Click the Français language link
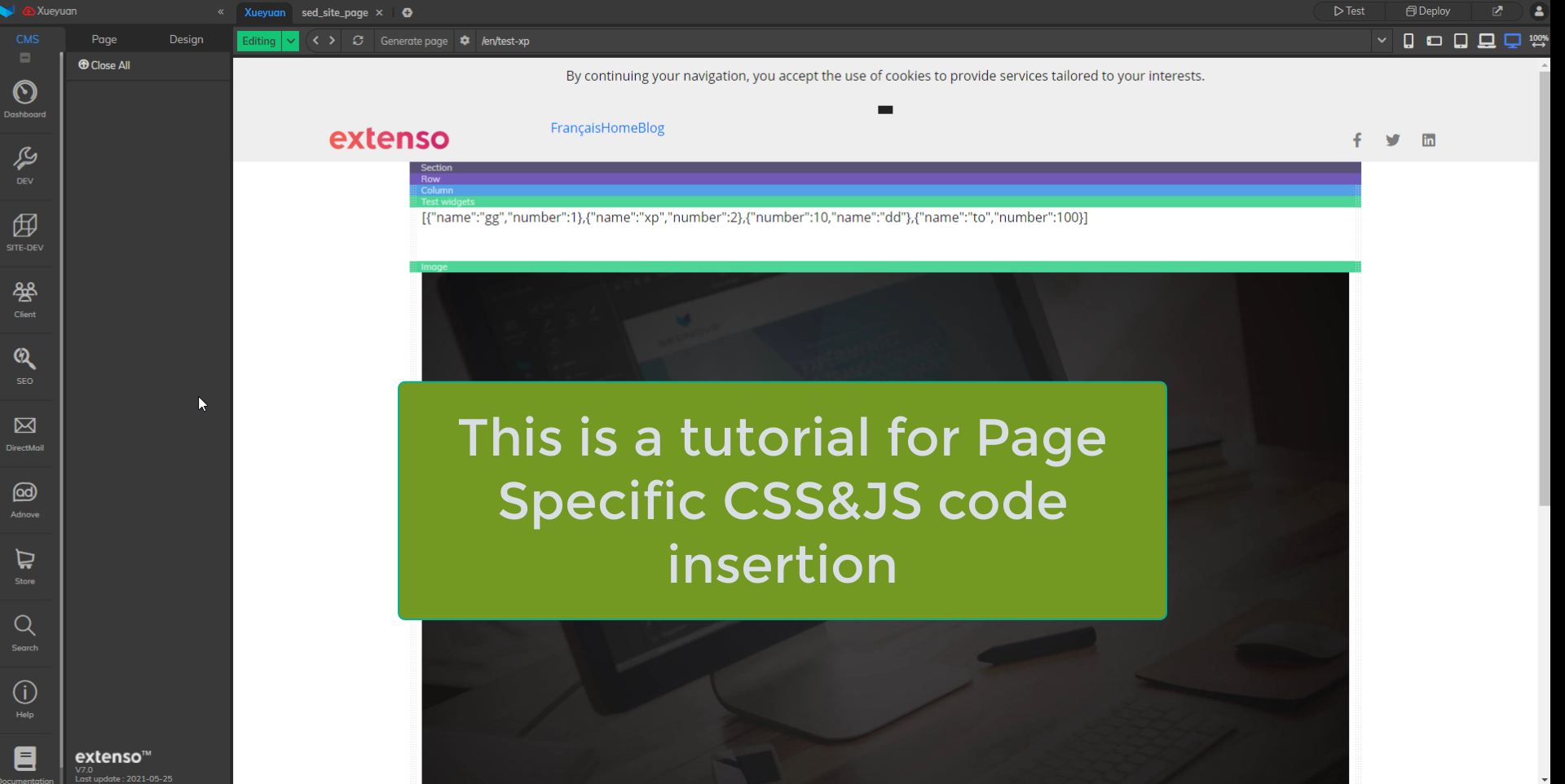 point(575,128)
